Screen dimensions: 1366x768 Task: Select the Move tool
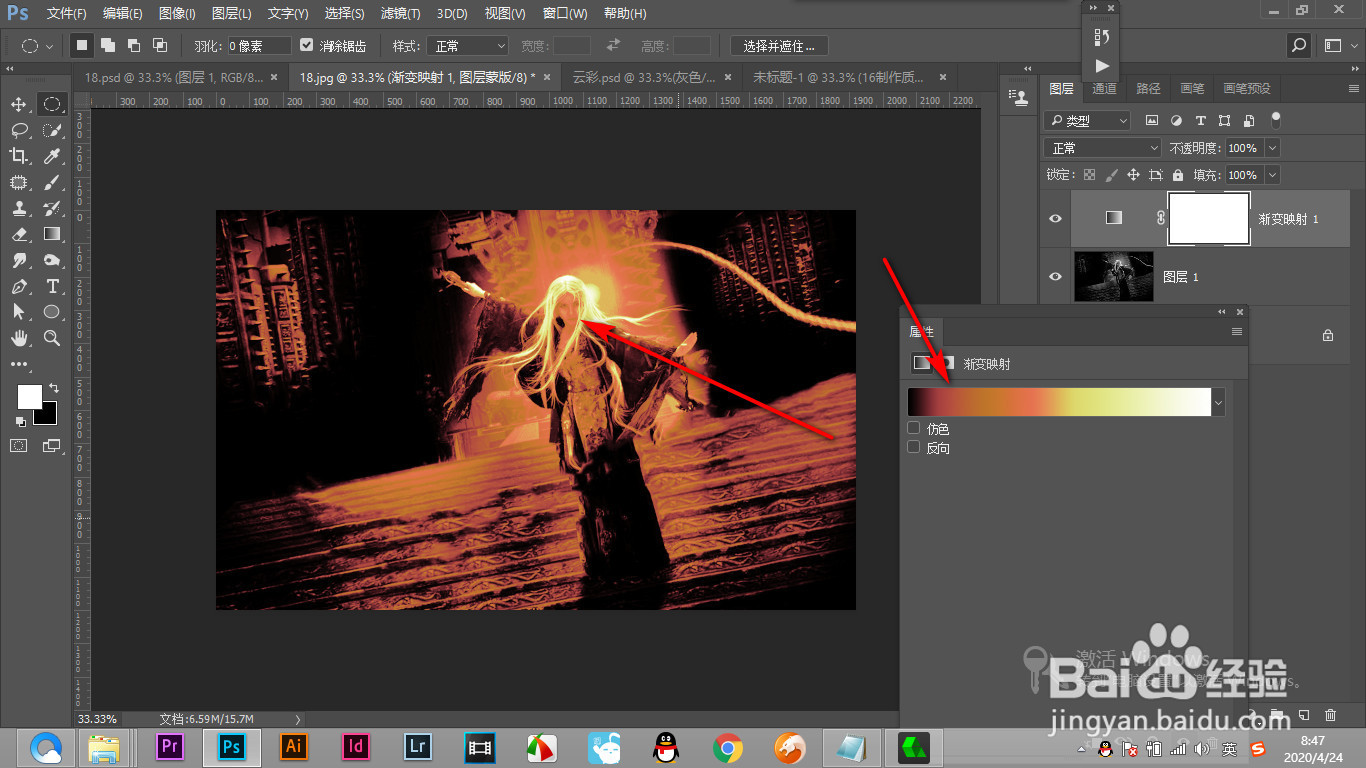(19, 105)
